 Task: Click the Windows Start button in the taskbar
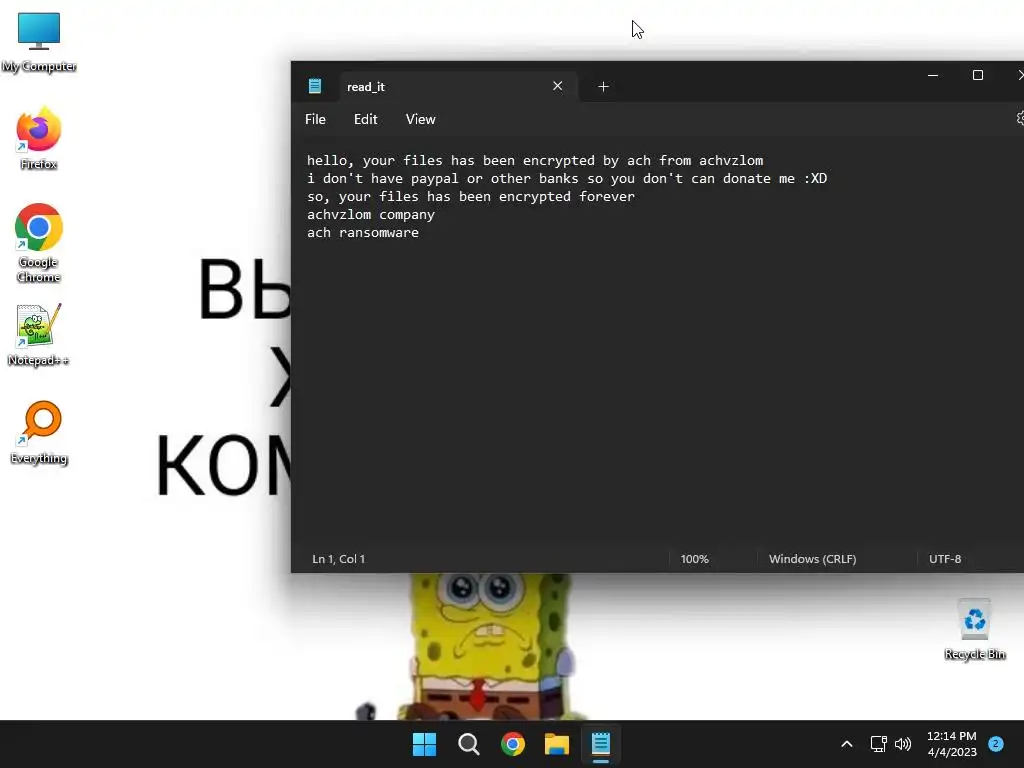[424, 744]
